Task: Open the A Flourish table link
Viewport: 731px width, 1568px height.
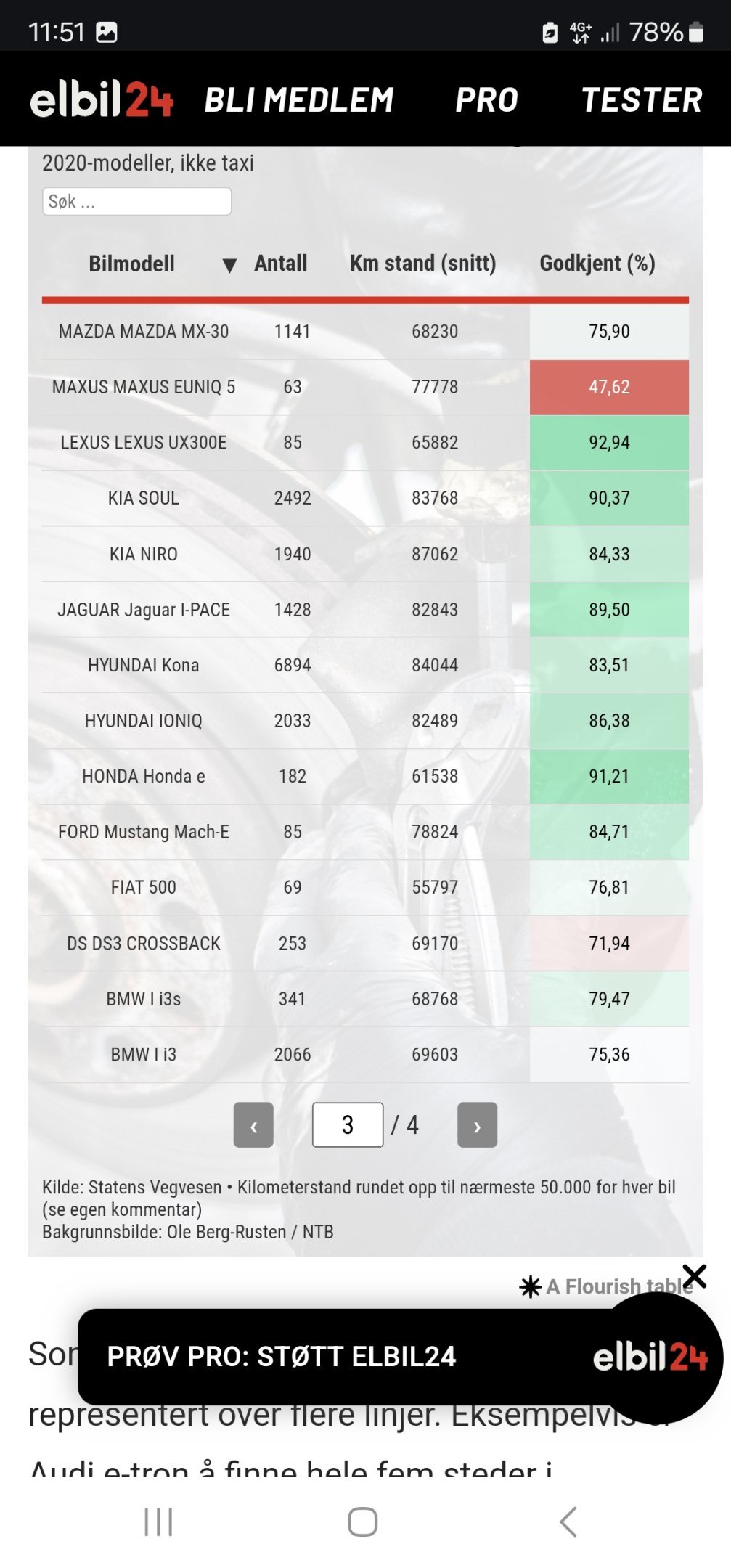Action: [x=618, y=1287]
